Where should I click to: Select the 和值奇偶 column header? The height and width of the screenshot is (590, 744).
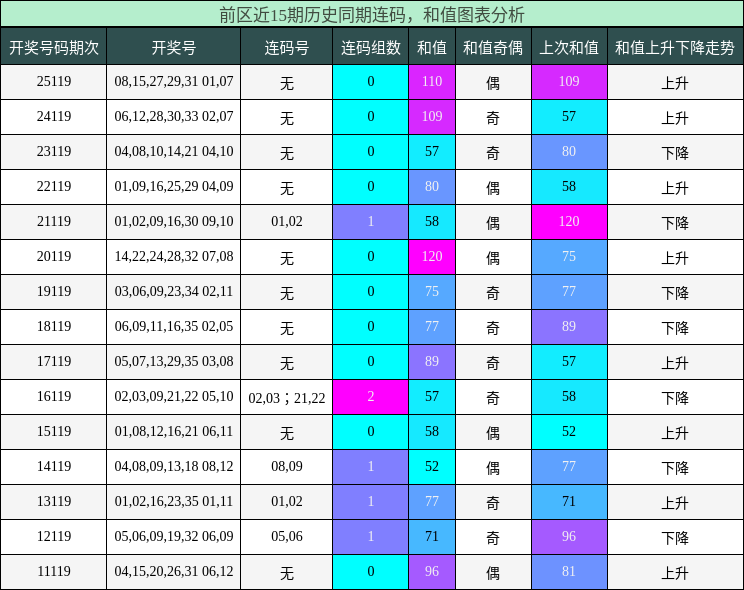(x=493, y=47)
